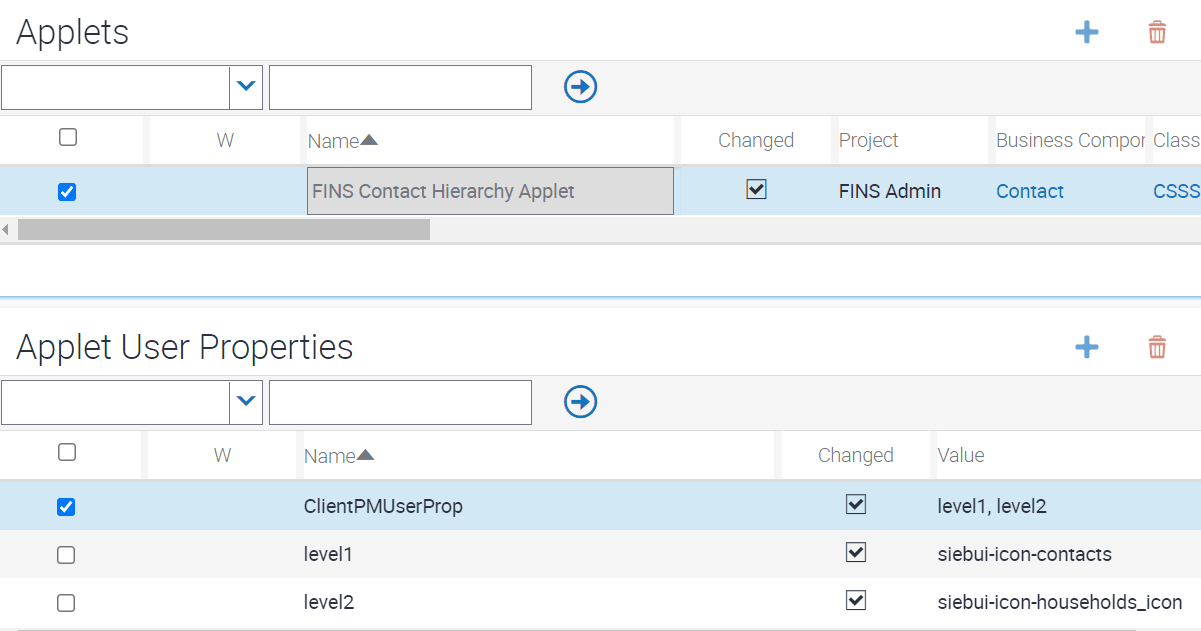Screen dimensions: 1201x631
Task: Open the Contact business component link
Action: tap(1030, 192)
